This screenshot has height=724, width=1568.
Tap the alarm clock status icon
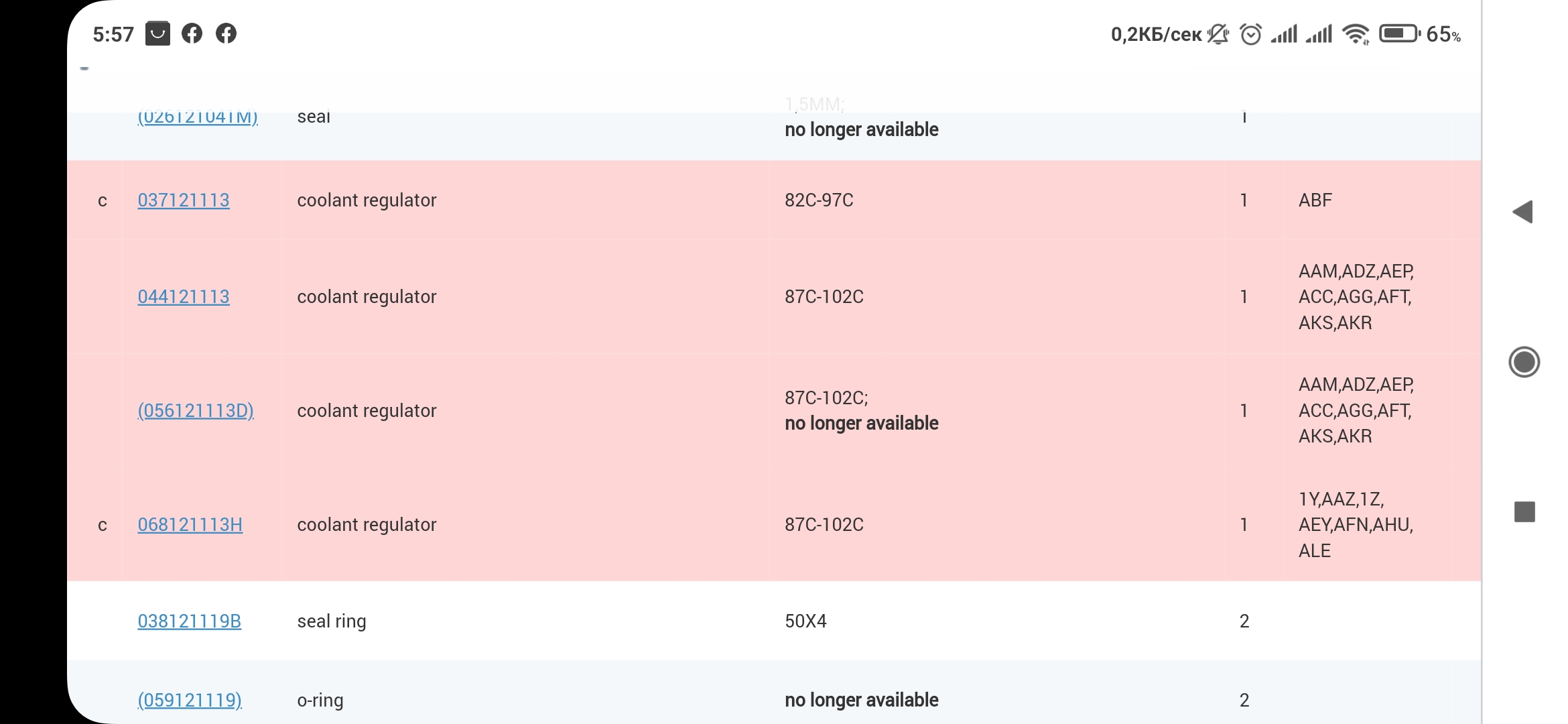click(x=1250, y=34)
